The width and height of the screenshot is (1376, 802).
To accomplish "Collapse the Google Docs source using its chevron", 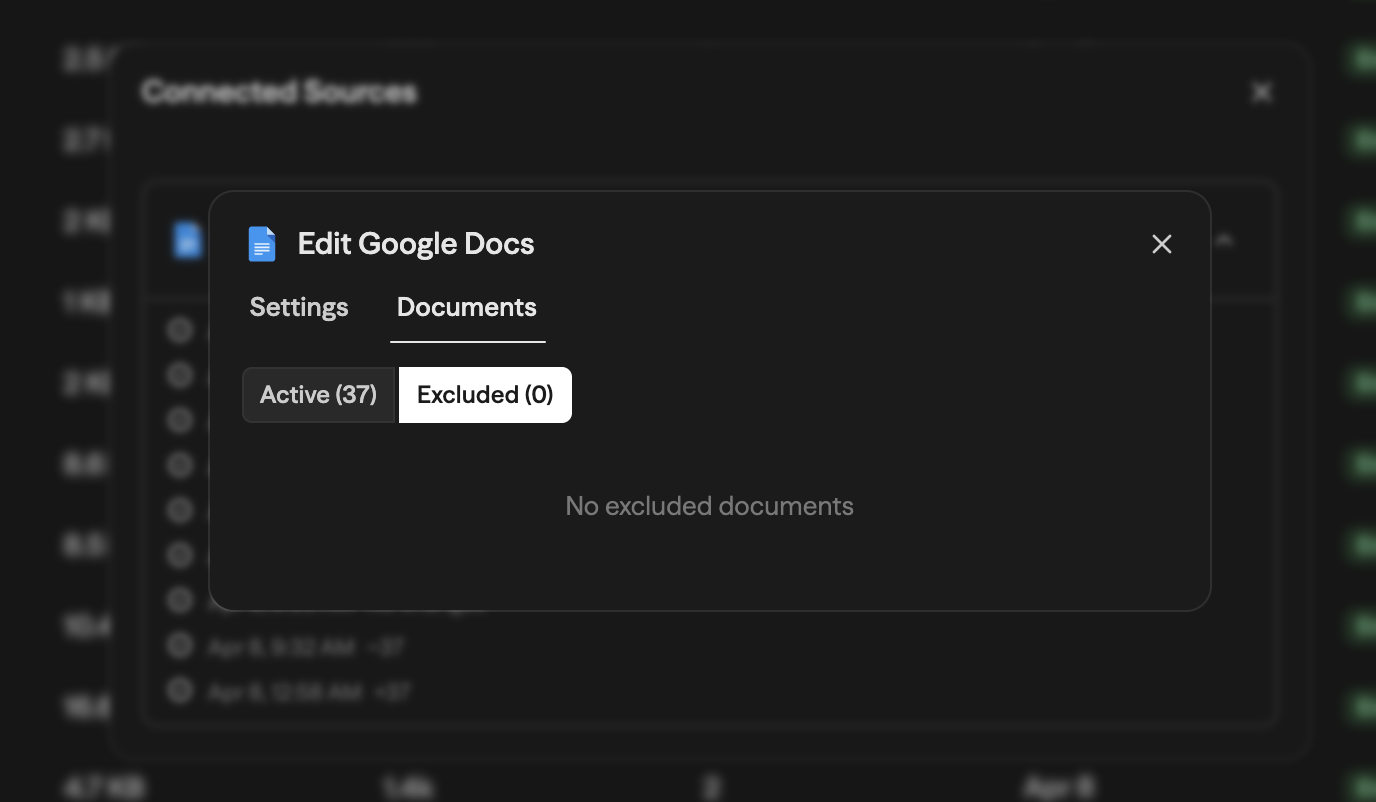I will [x=1224, y=240].
